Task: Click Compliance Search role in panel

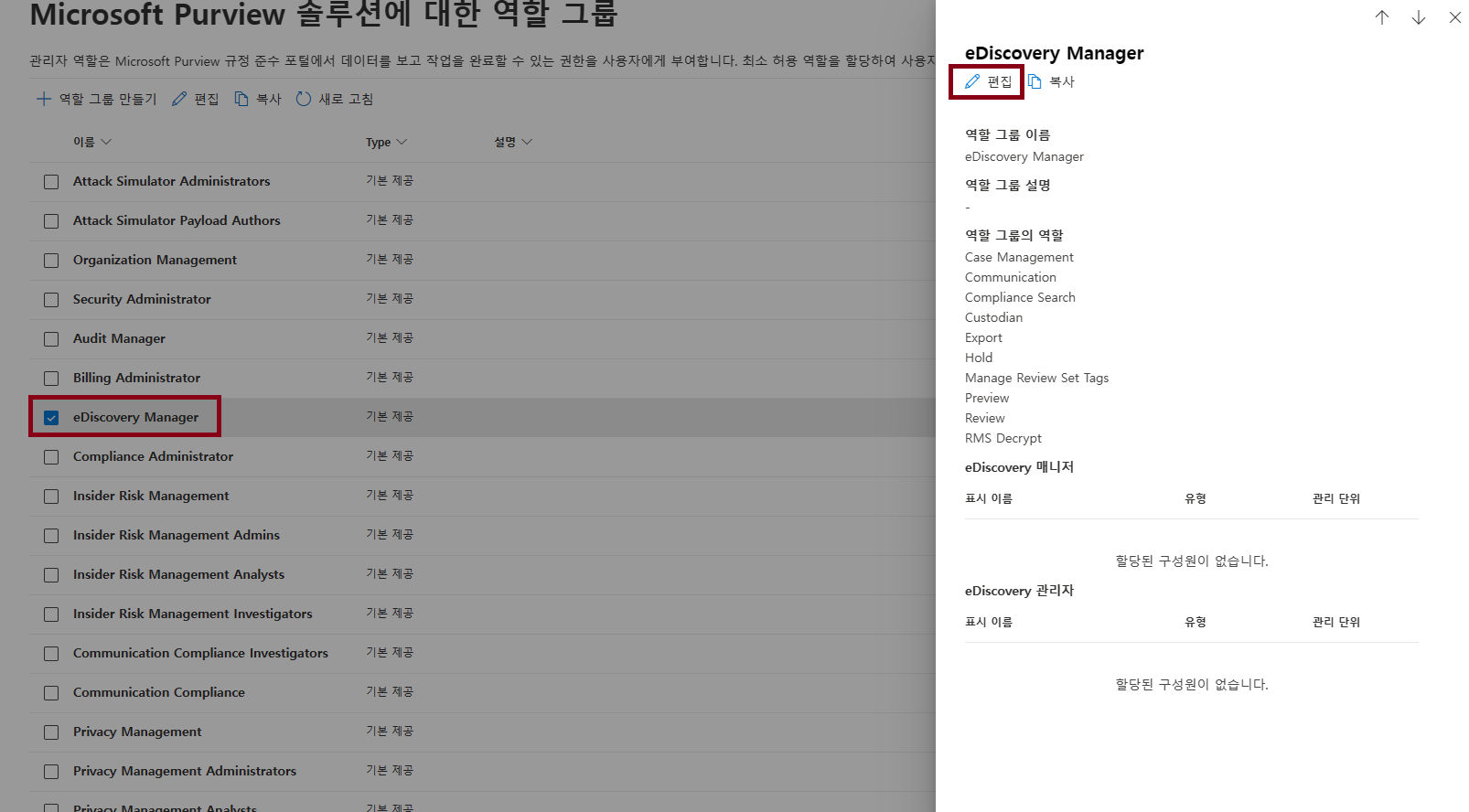Action: pyautogui.click(x=1020, y=297)
